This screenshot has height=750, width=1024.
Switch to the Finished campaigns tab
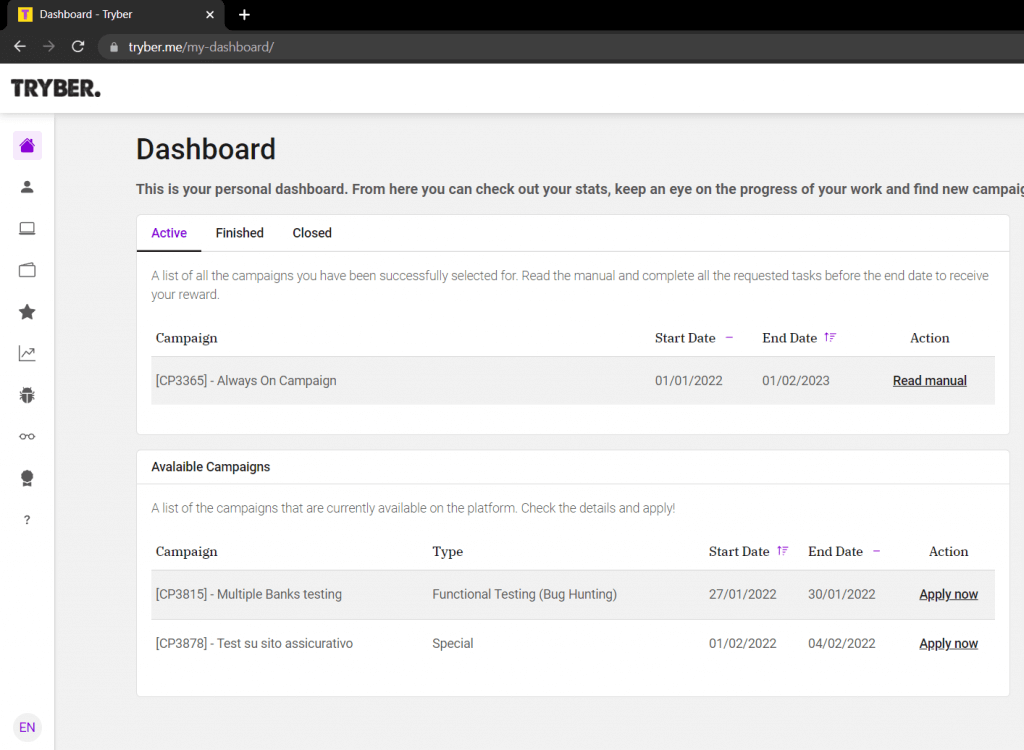click(240, 233)
